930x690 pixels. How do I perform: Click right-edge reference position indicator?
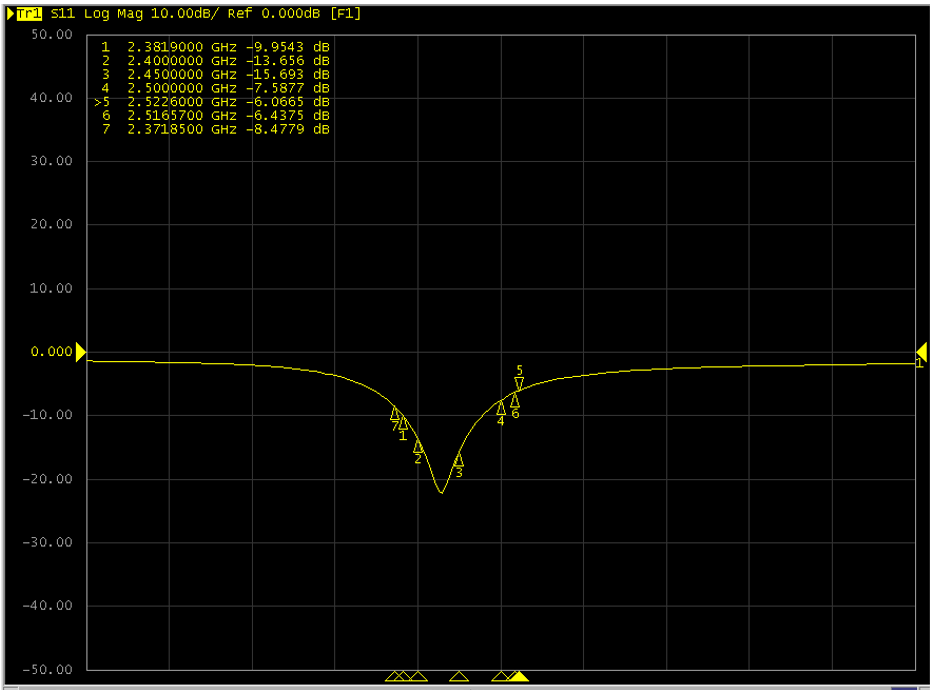tap(921, 351)
